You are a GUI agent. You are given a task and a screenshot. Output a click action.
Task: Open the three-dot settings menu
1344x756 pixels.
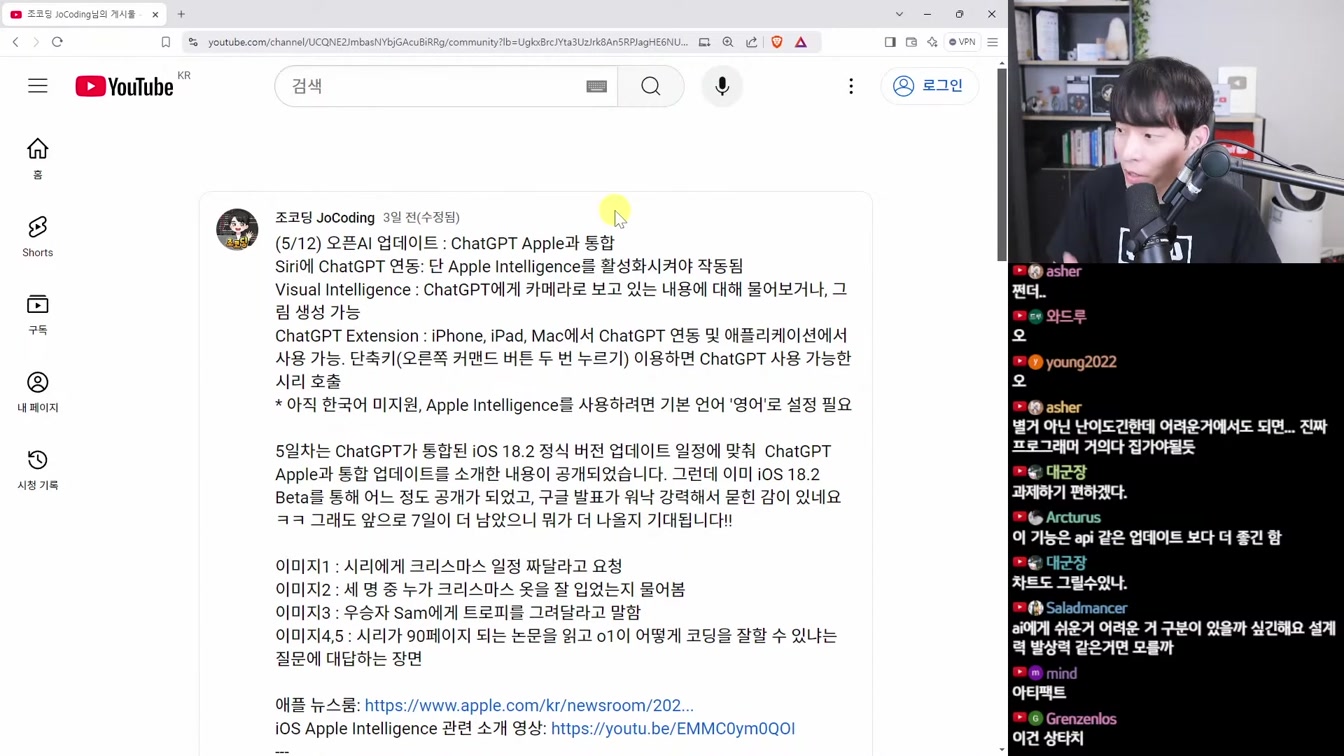[851, 87]
